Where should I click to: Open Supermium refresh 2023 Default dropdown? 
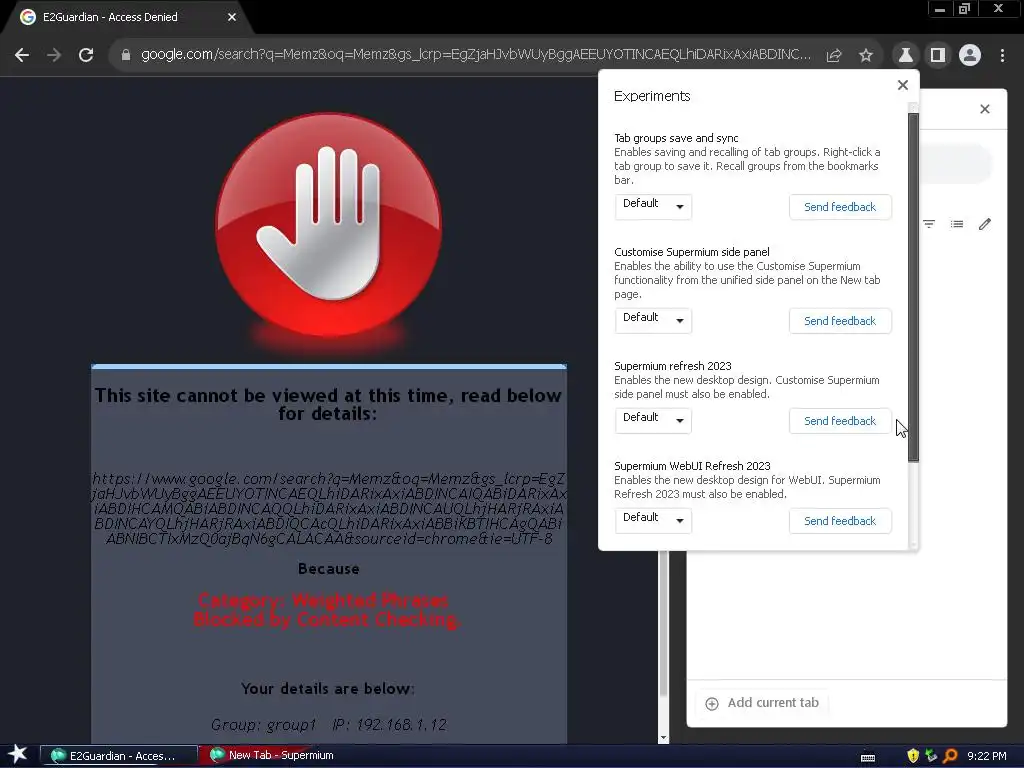(x=653, y=421)
